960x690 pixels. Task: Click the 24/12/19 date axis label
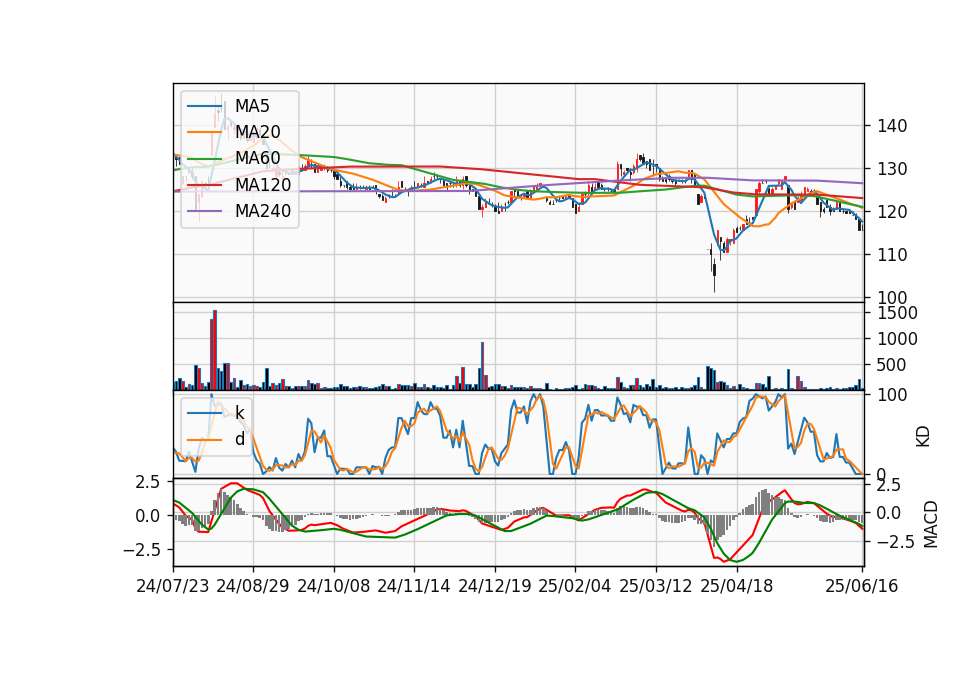[495, 586]
